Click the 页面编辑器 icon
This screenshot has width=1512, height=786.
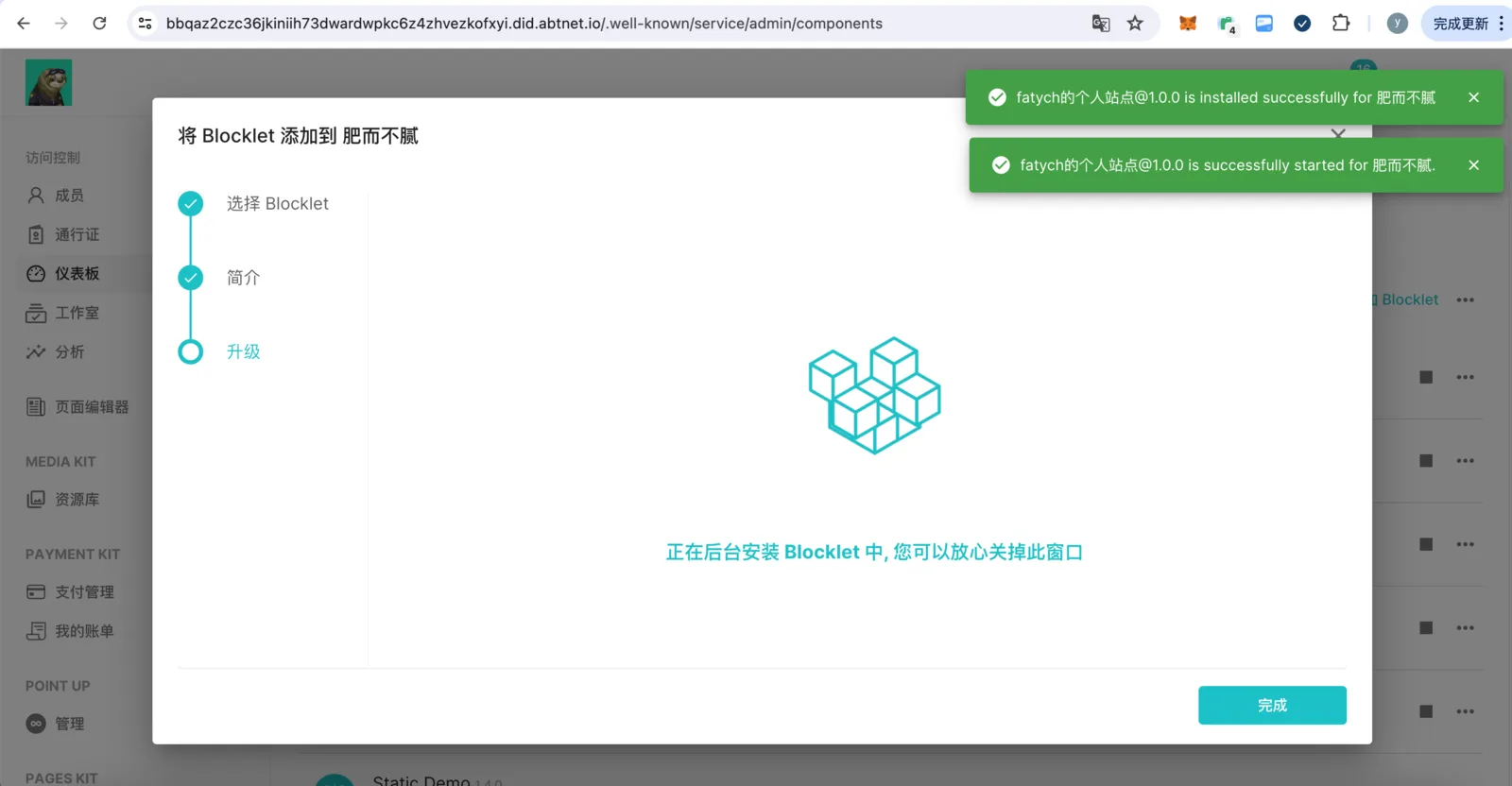36,406
